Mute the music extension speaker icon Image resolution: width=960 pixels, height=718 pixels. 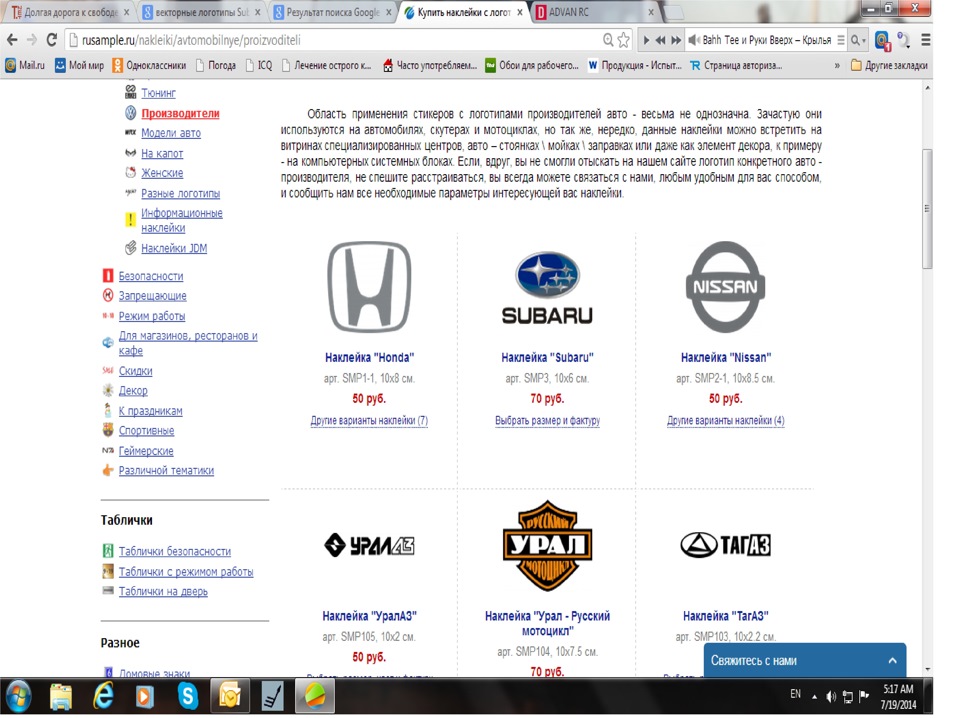(x=694, y=40)
